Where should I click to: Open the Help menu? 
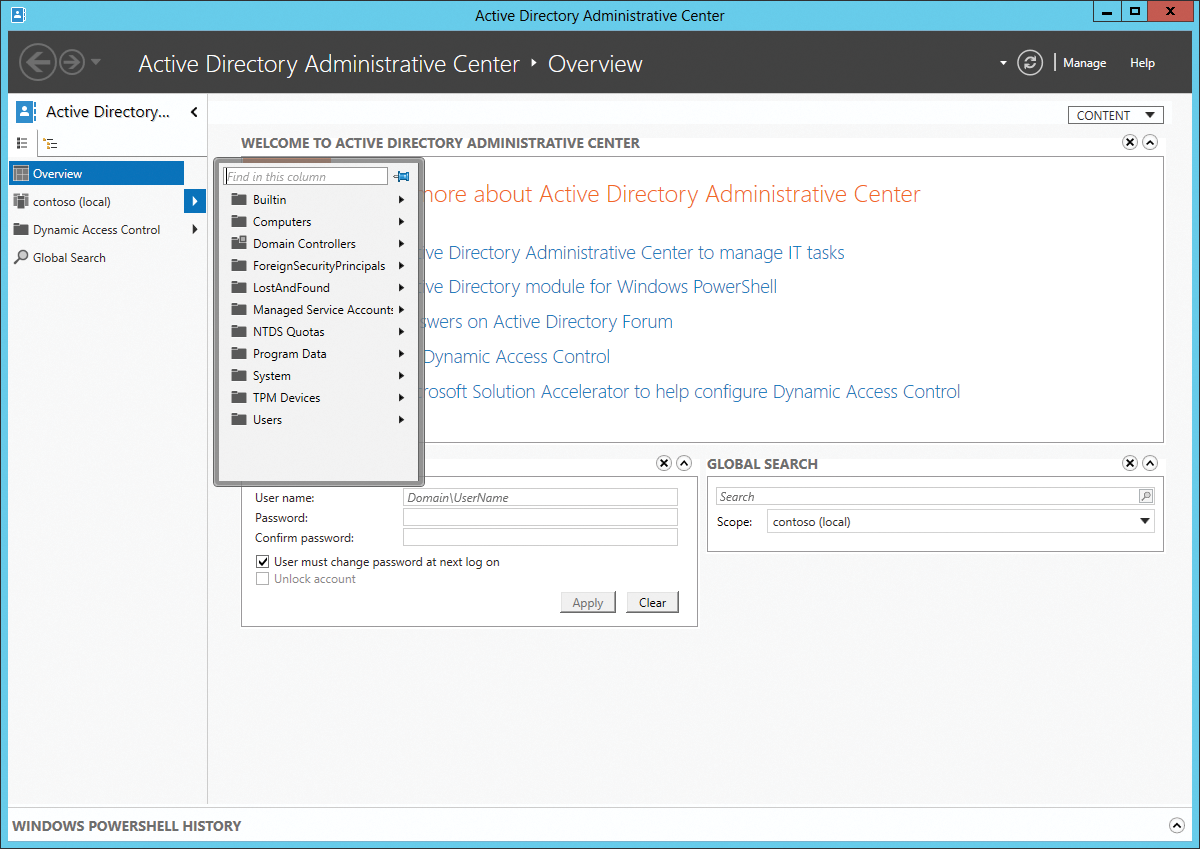point(1142,62)
